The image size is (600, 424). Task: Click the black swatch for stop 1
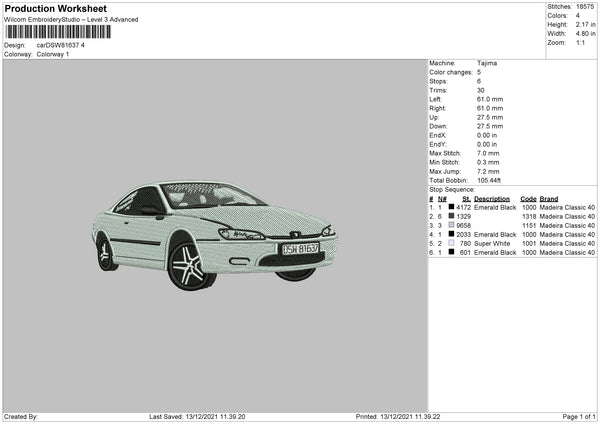point(451,207)
